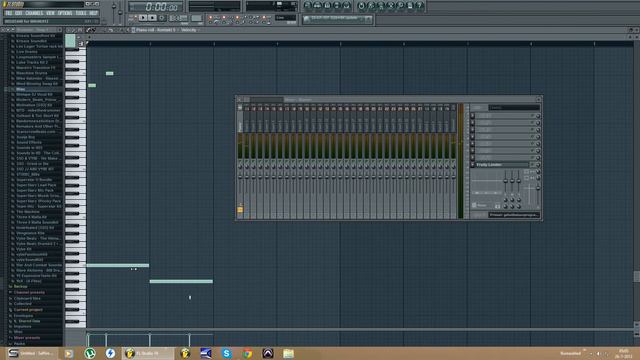Click the first mixer EQ band slider
This screenshot has width=640, height=360.
tap(505, 180)
